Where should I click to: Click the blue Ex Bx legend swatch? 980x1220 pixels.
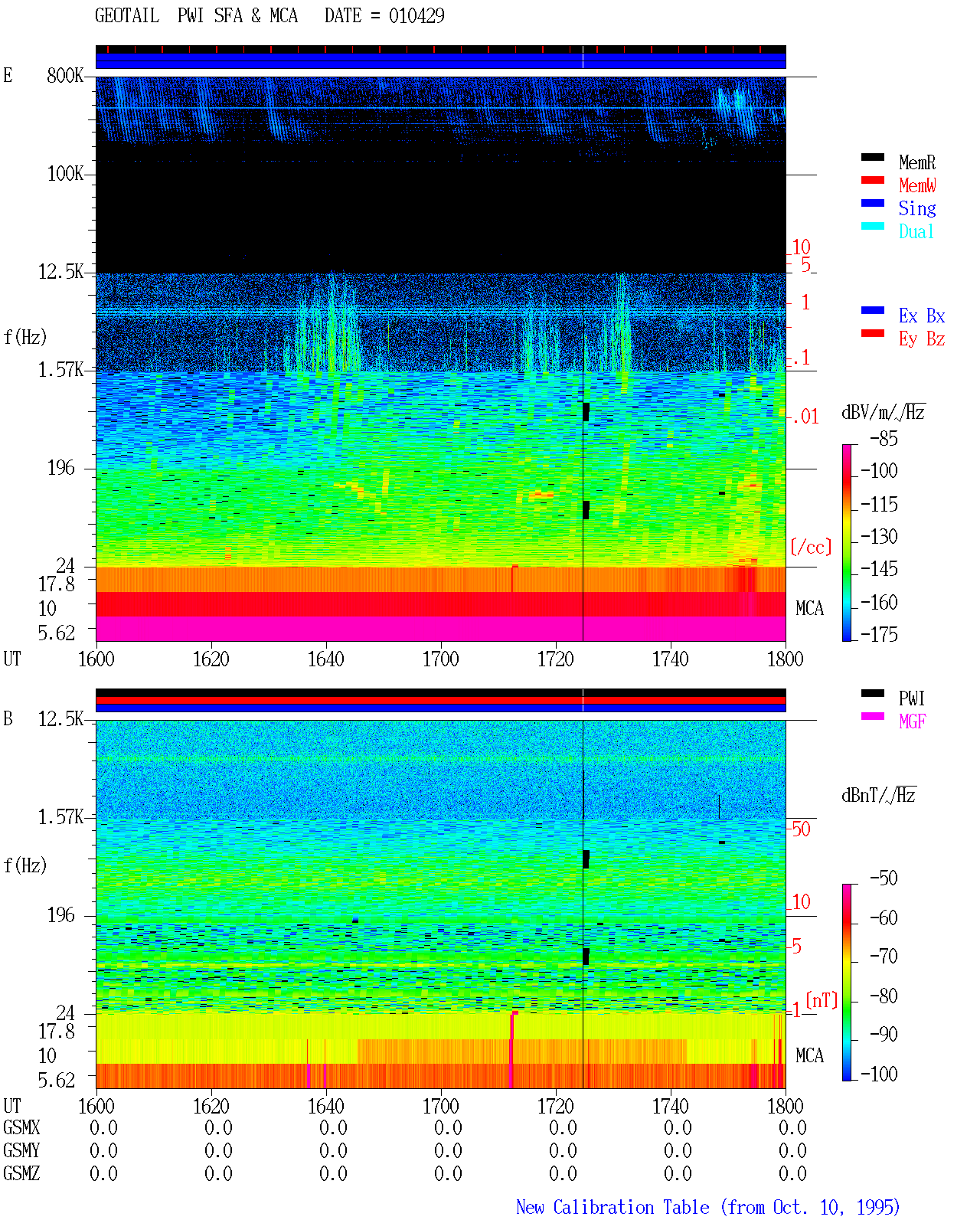873,310
